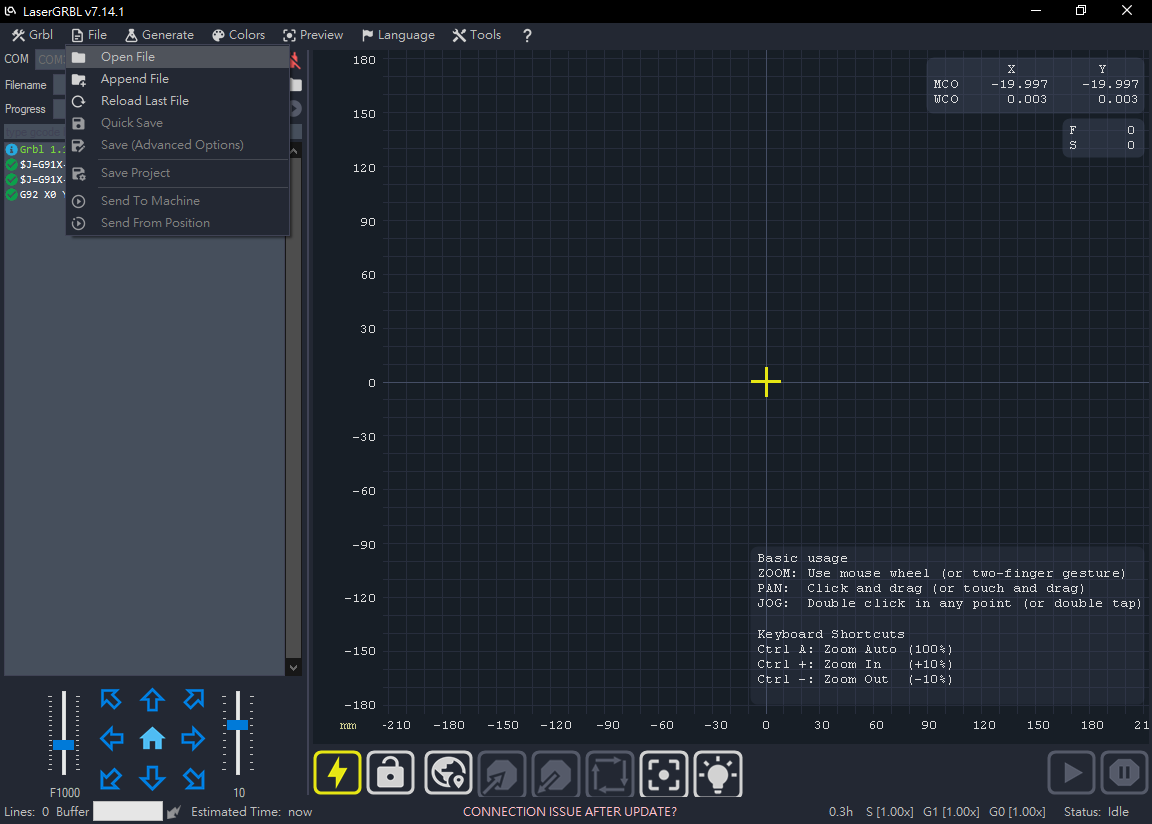Minimize the LaserGRBL window
This screenshot has height=824, width=1152.
[1036, 10]
